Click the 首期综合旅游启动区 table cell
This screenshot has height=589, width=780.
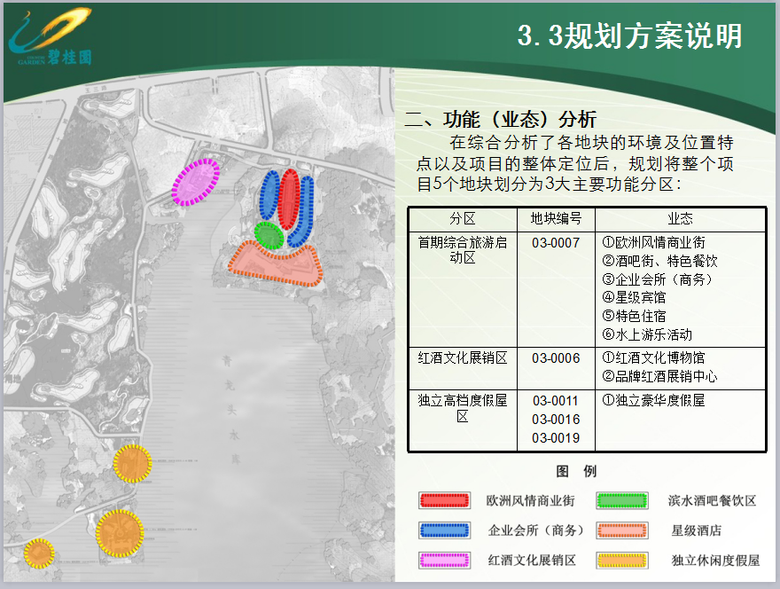(462, 250)
